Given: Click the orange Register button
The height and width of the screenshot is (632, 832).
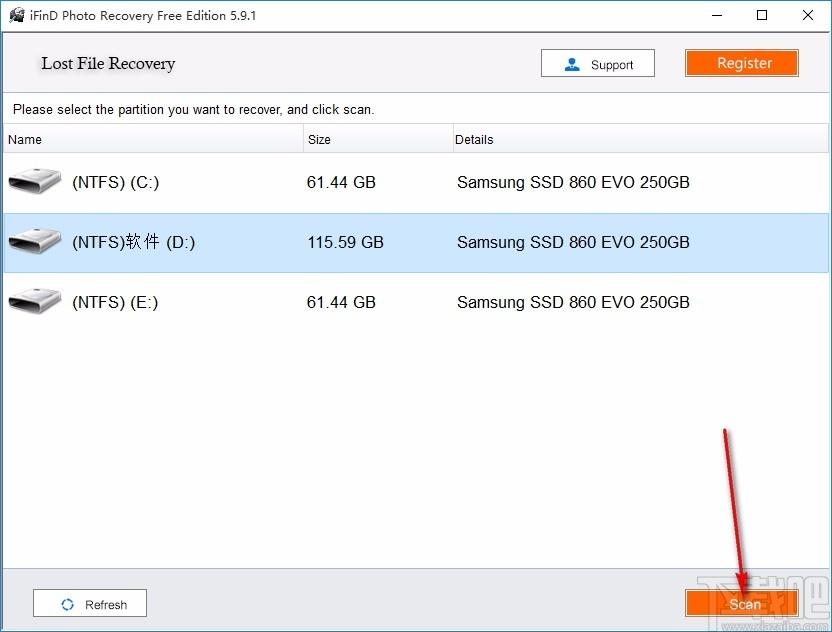Looking at the screenshot, I should coord(741,63).
